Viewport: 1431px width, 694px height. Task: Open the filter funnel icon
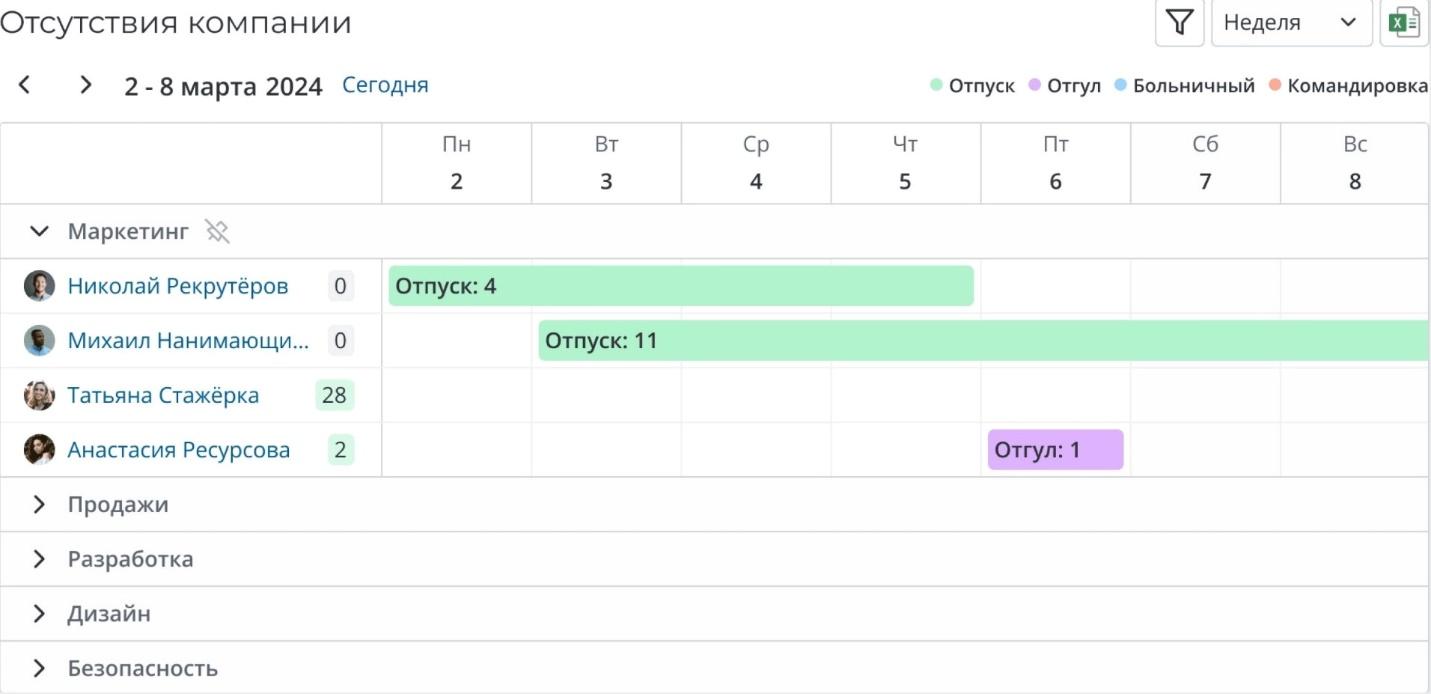point(1180,23)
